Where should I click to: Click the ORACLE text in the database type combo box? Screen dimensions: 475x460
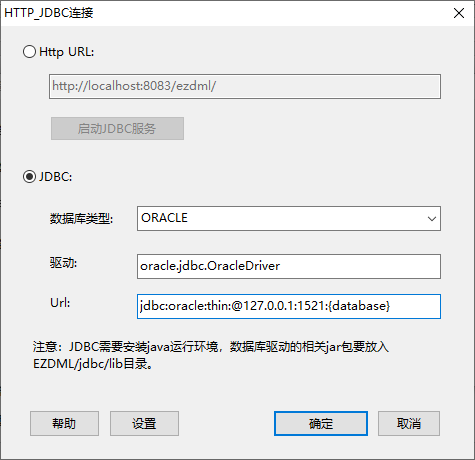tap(164, 218)
